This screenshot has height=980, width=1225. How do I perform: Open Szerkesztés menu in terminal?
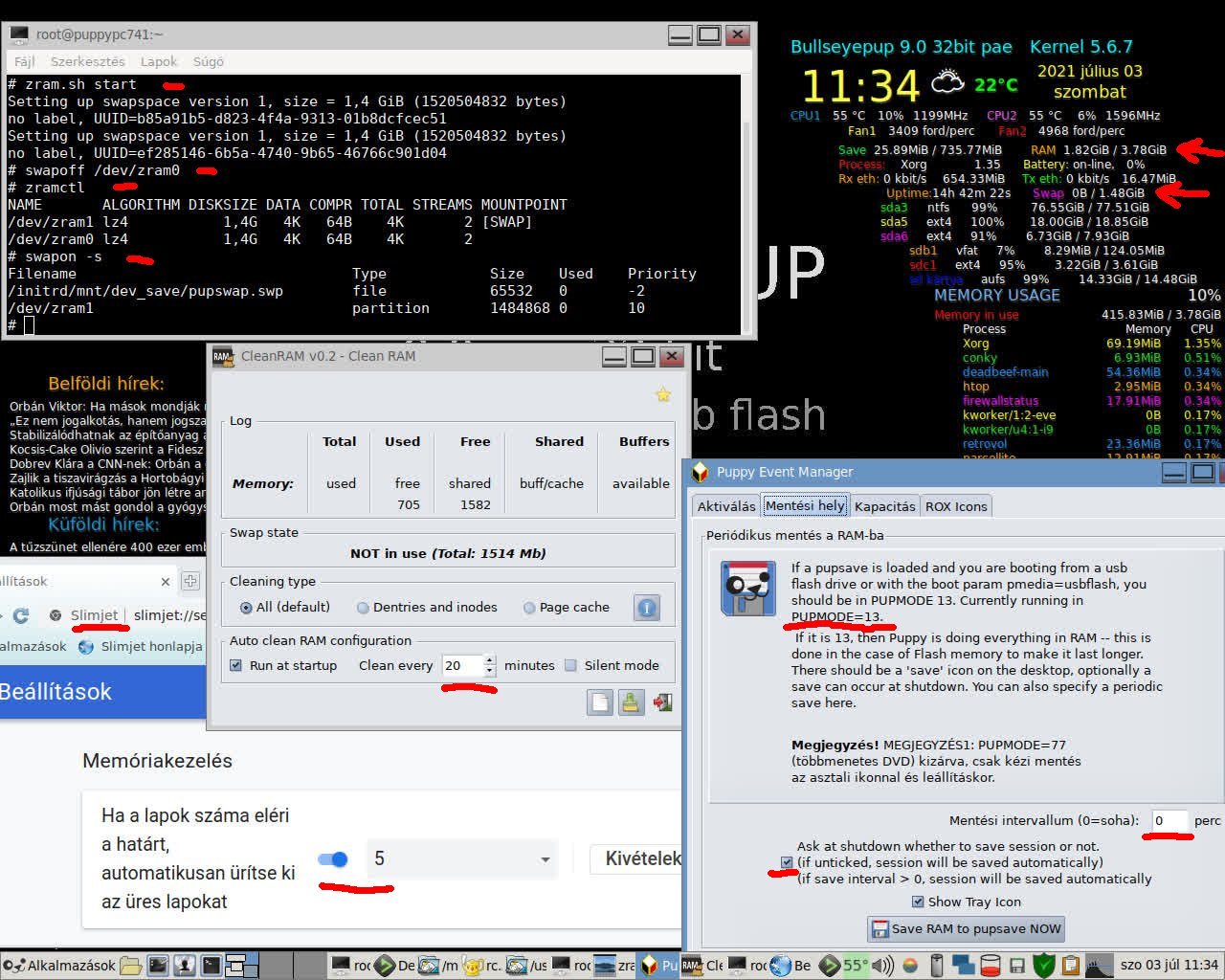click(x=88, y=61)
